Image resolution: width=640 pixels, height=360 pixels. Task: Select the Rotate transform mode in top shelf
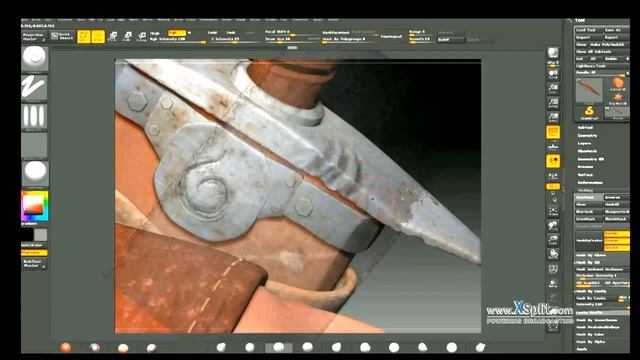tap(142, 36)
